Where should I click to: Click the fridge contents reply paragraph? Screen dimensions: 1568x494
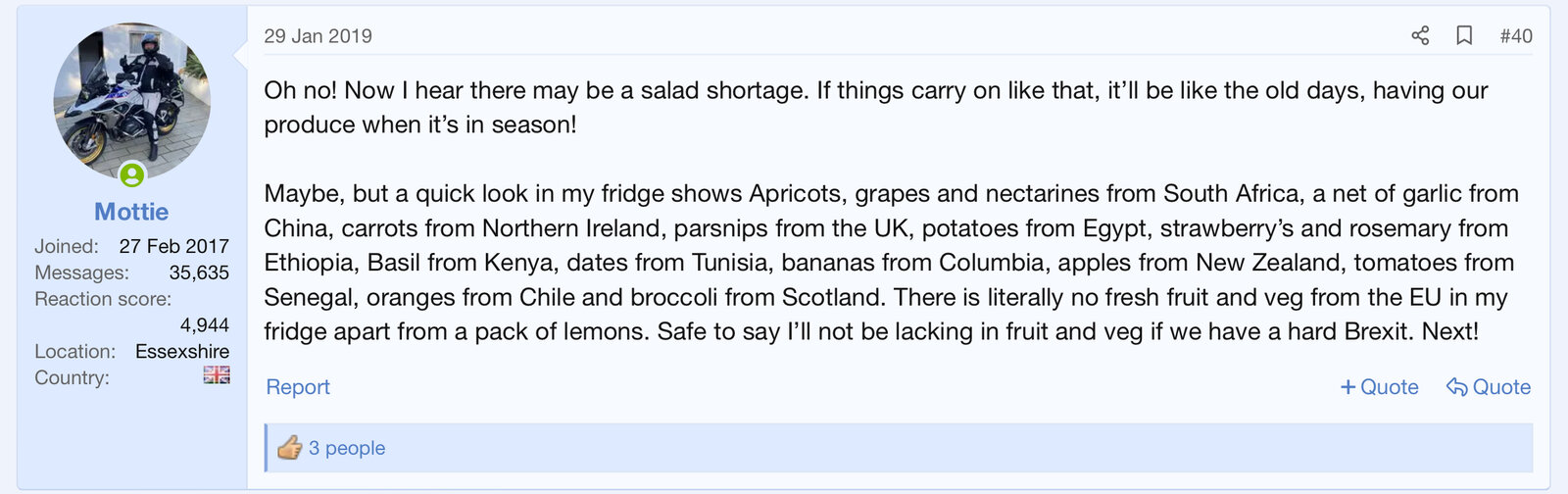click(x=890, y=263)
